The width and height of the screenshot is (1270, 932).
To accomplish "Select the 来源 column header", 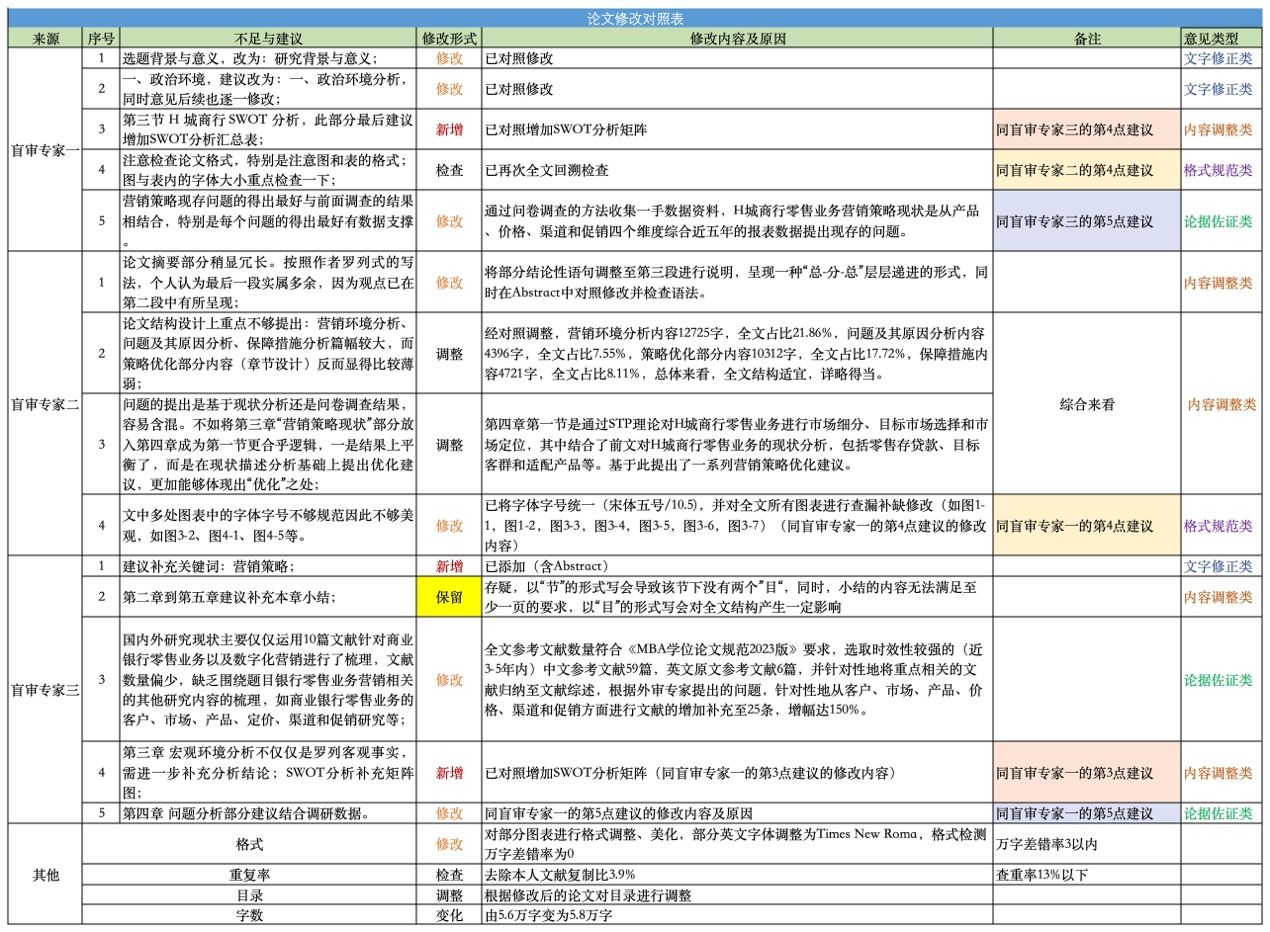I will tap(46, 38).
